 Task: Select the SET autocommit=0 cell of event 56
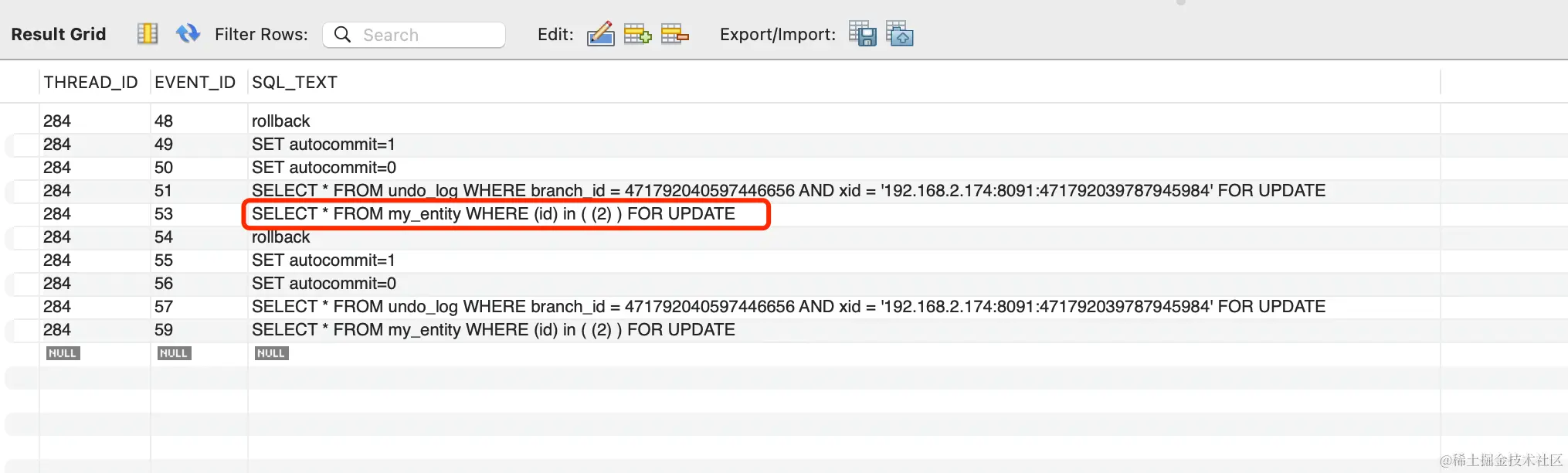click(844, 284)
